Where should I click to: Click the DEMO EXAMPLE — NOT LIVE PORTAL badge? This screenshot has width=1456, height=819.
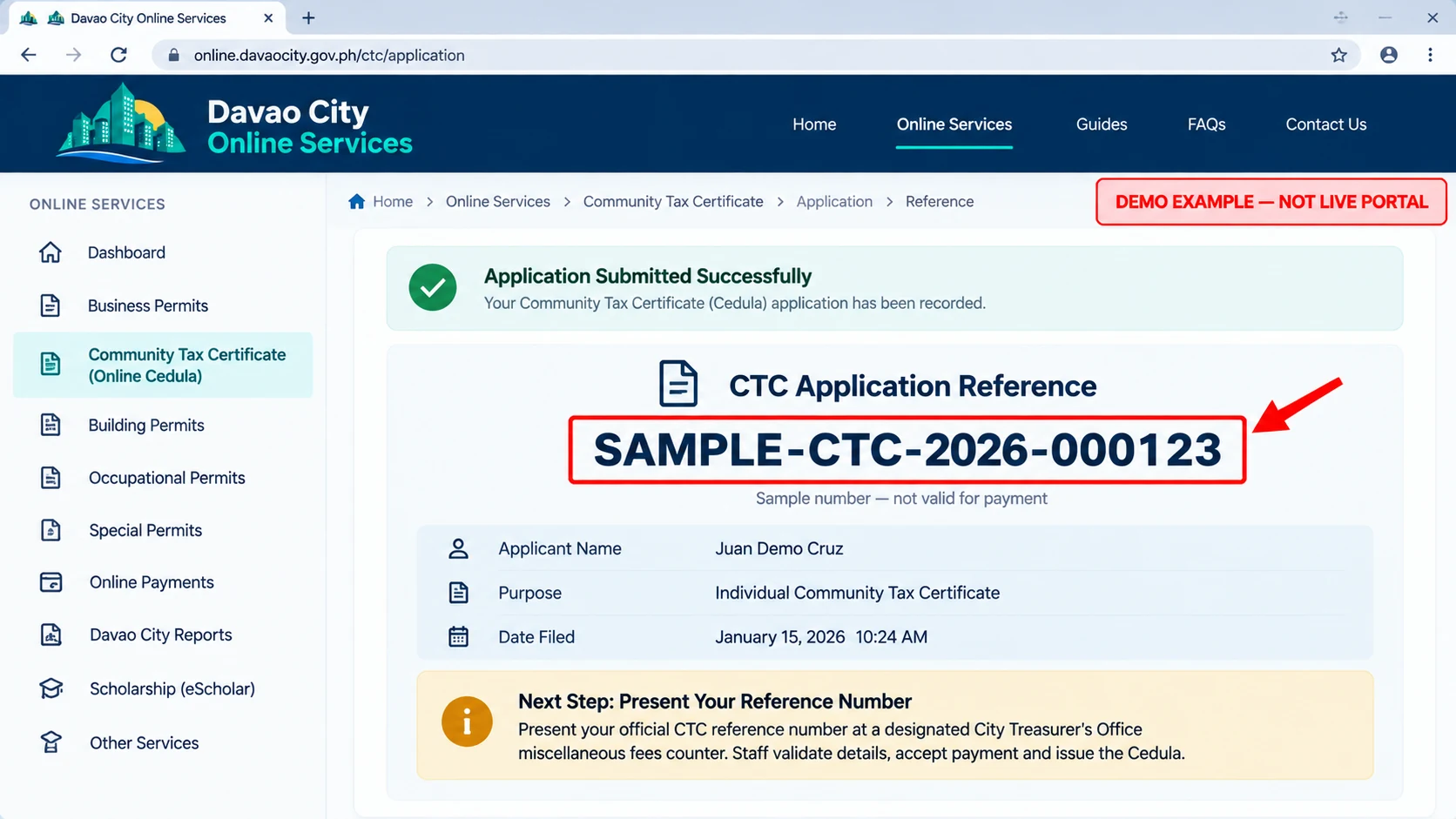click(1271, 202)
